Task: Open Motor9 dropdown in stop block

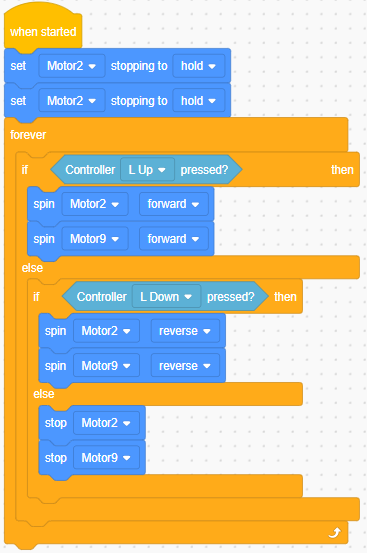Action: point(106,458)
